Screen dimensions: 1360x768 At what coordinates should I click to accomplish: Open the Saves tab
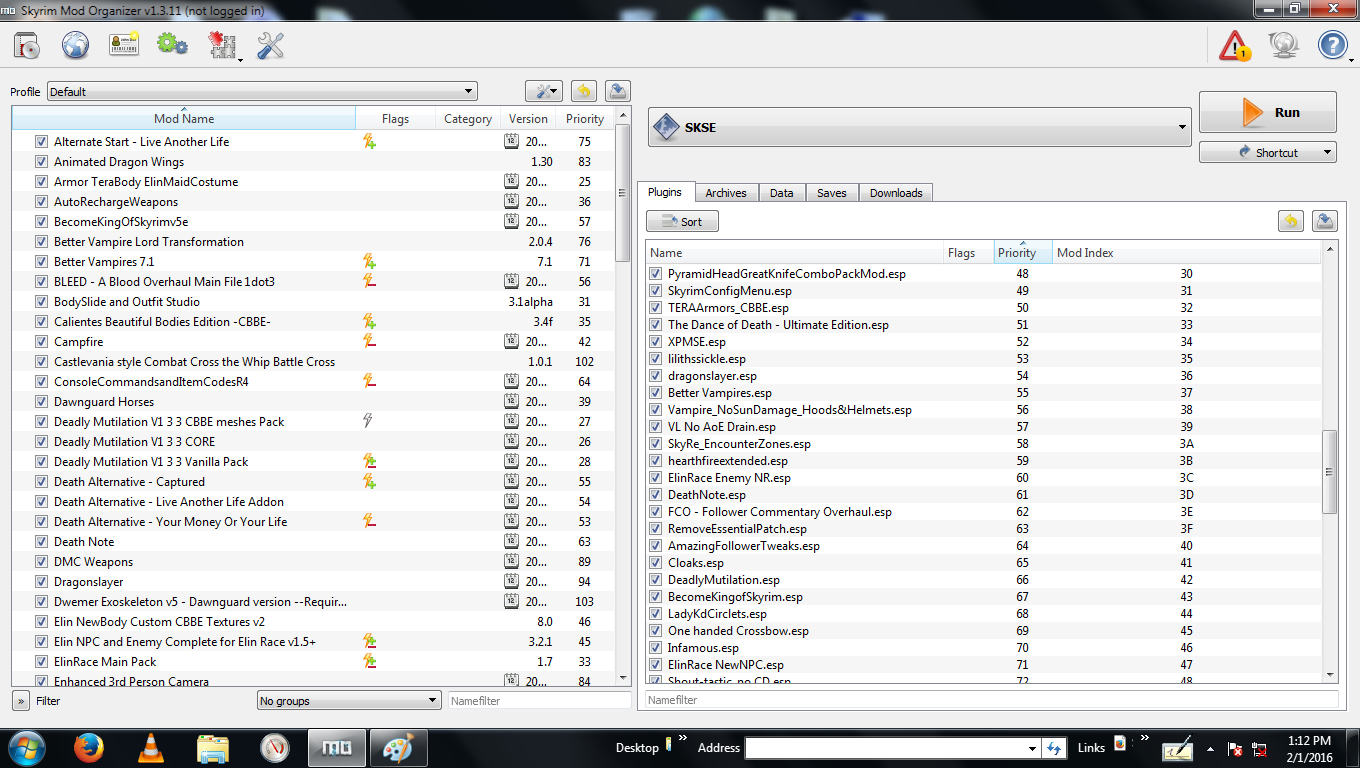832,193
